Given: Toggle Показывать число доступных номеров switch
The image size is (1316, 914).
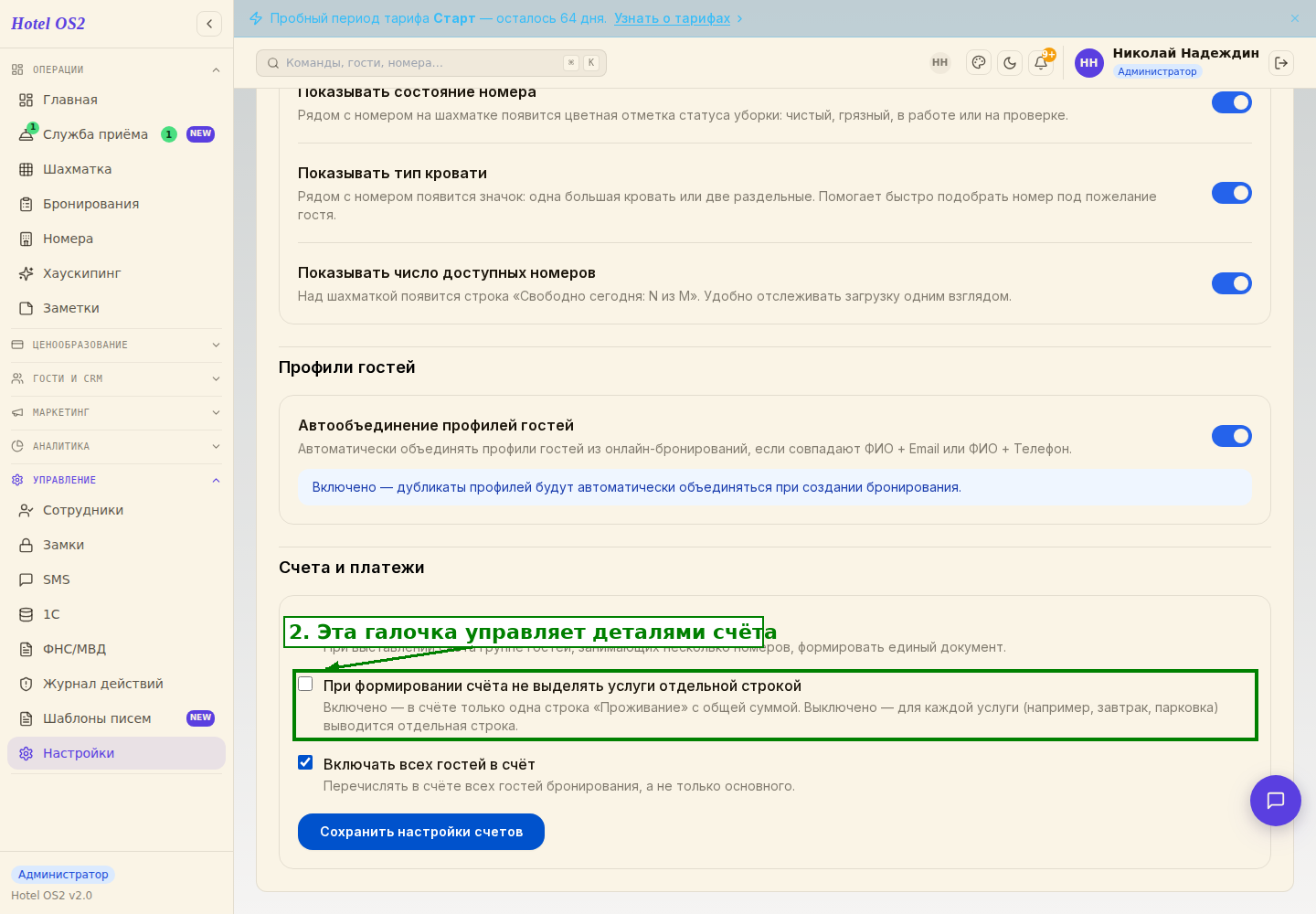Looking at the screenshot, I should tap(1232, 283).
